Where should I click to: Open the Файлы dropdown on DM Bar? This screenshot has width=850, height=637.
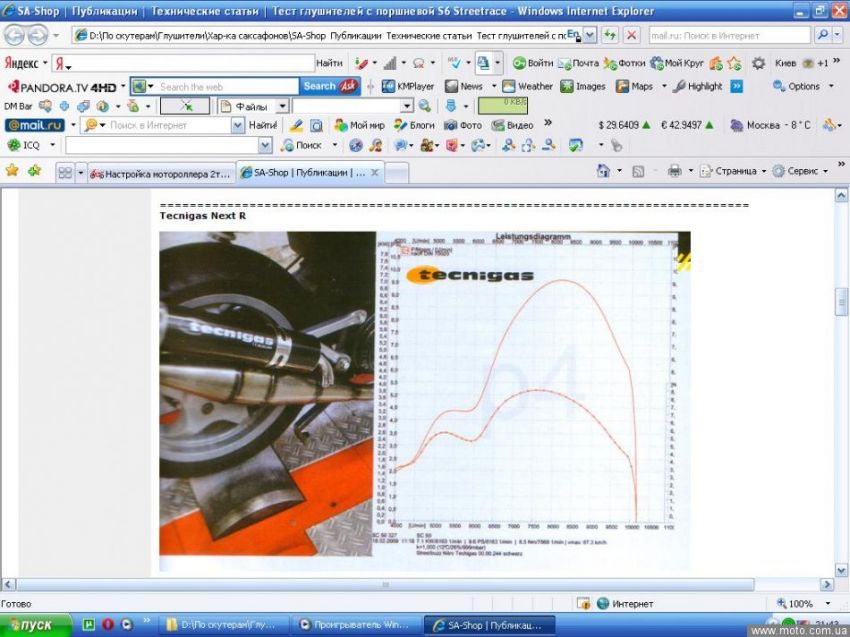click(282, 106)
